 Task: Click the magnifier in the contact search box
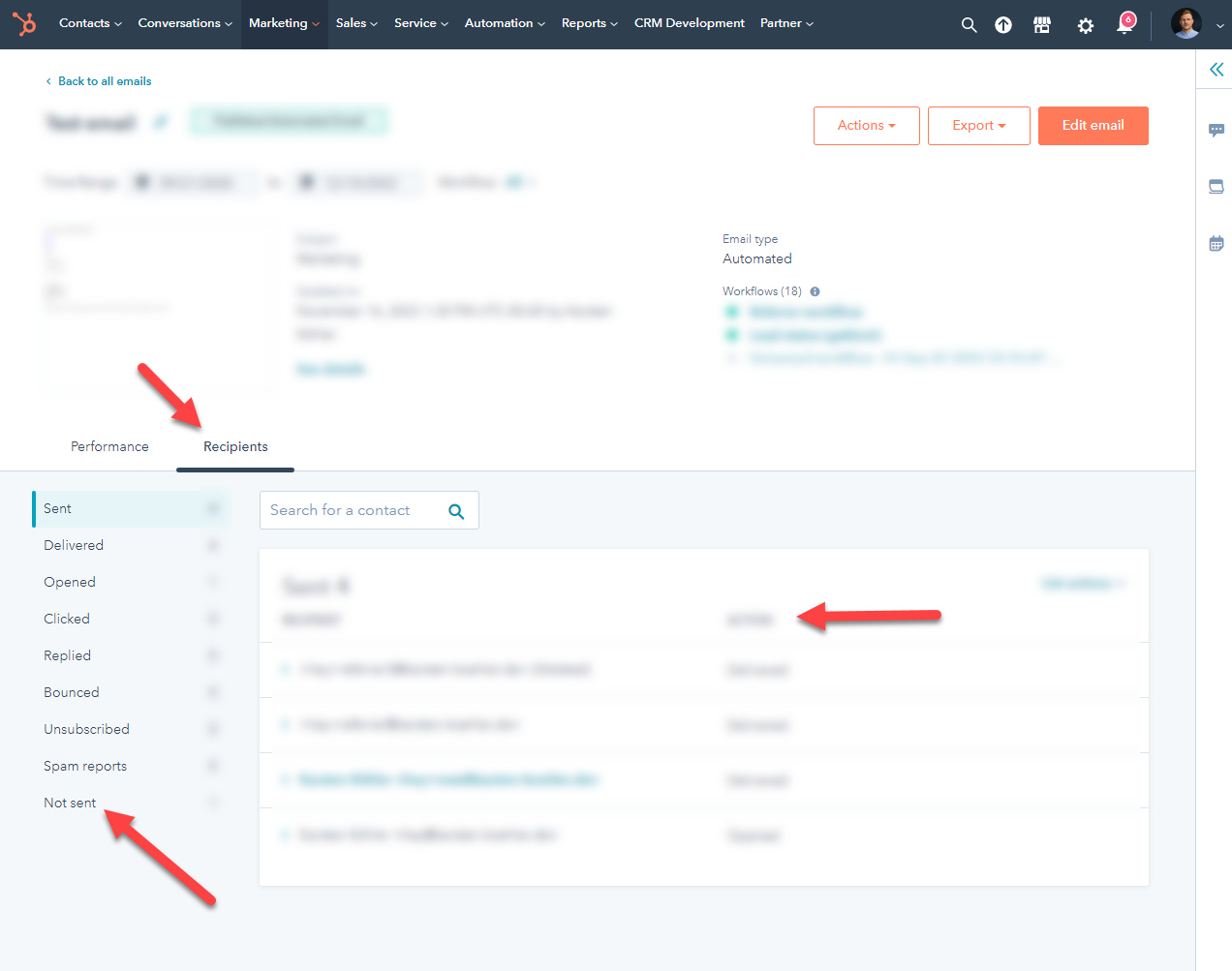456,510
